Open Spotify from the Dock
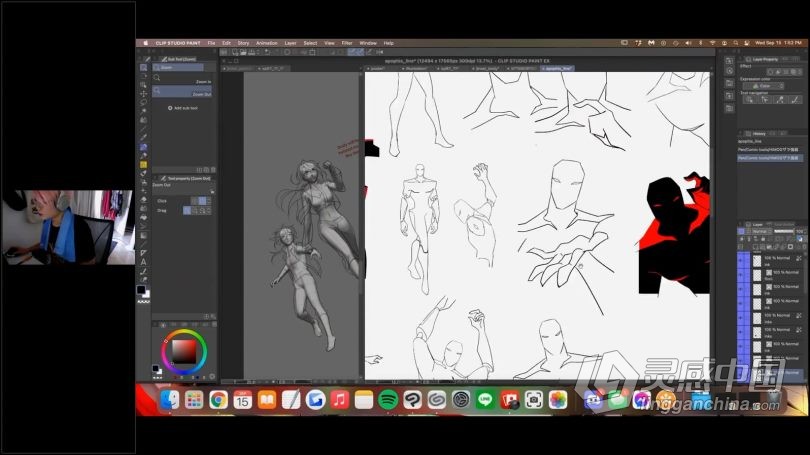This screenshot has height=455, width=810. pos(388,399)
